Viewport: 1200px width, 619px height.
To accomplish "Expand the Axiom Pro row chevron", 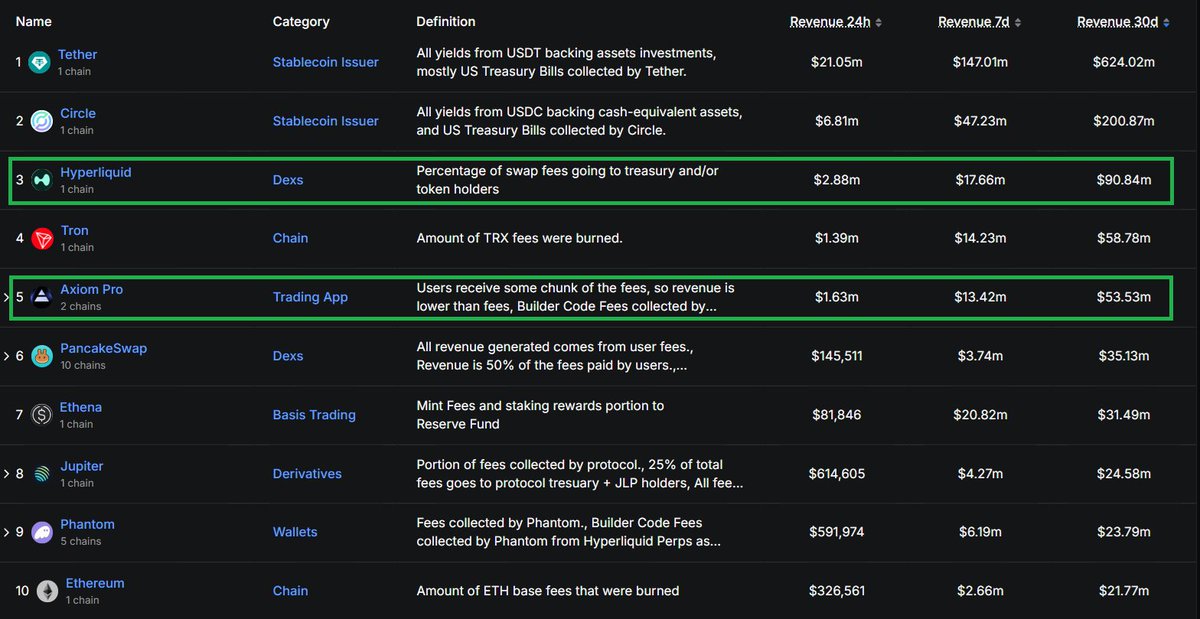I will click(x=6, y=297).
